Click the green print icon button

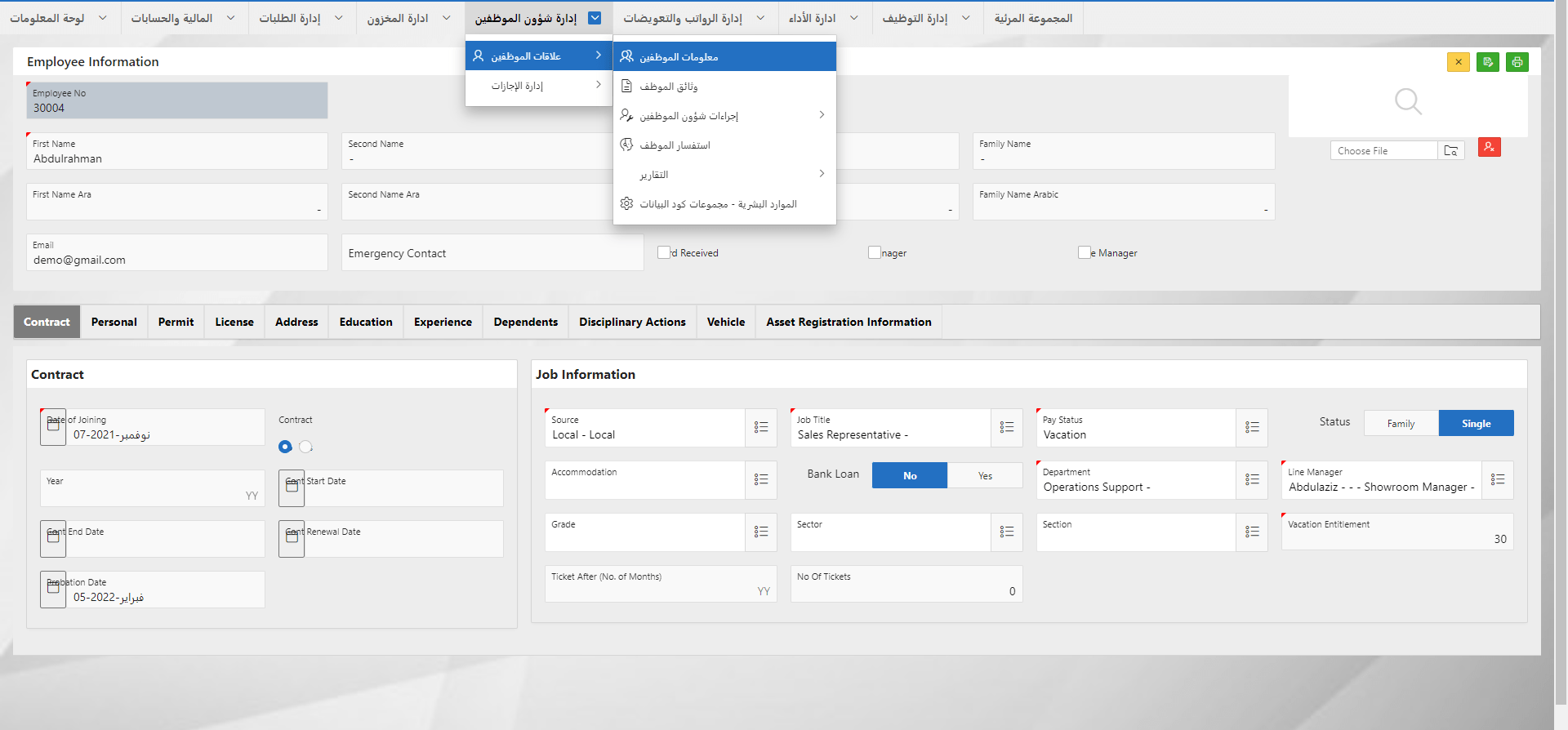point(1517,62)
